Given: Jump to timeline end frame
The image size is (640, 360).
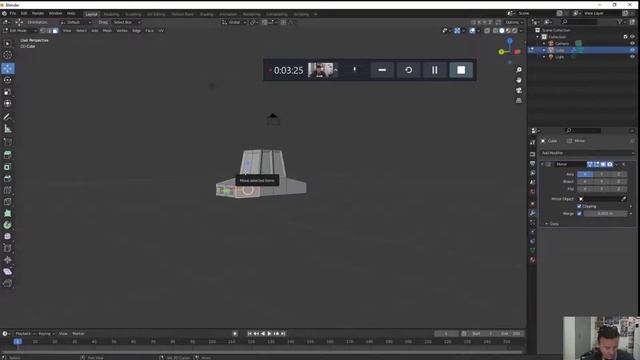Looking at the screenshot, I should click(283, 333).
